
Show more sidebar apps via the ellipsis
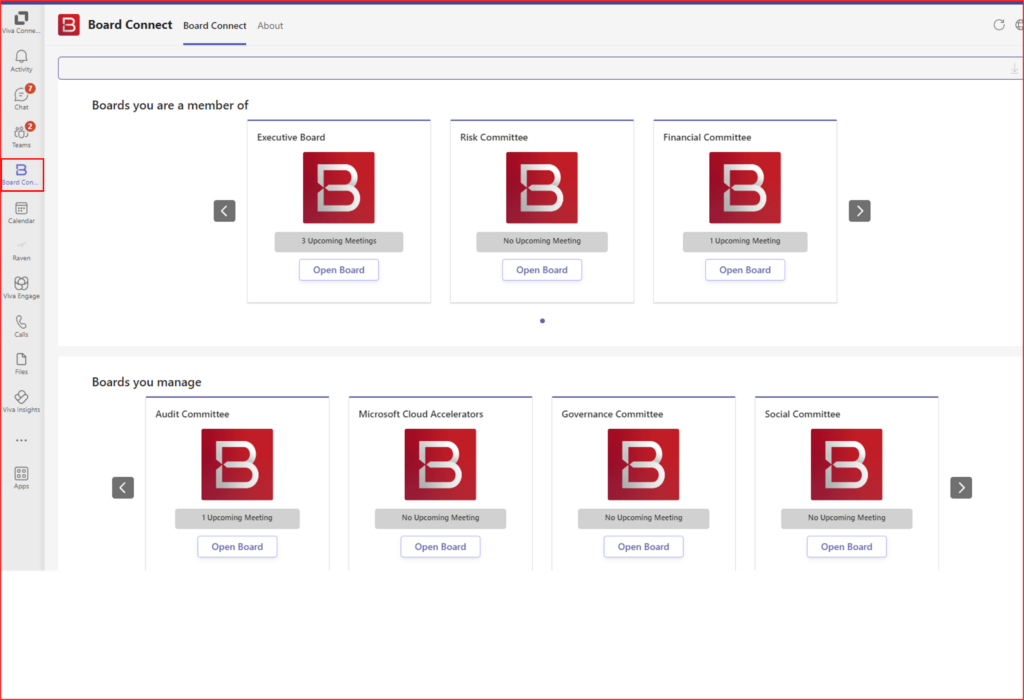pyautogui.click(x=20, y=438)
